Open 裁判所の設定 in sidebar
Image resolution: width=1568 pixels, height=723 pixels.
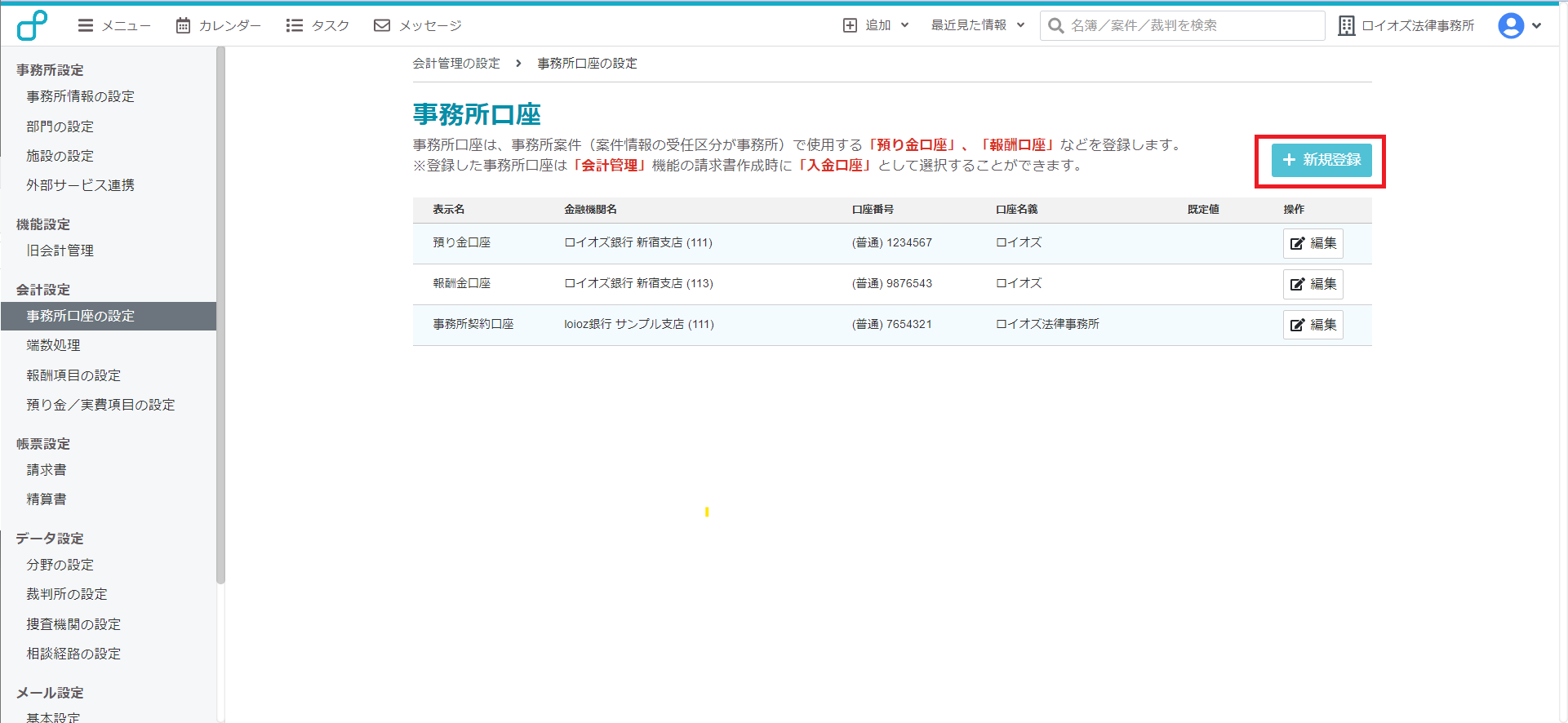click(67, 594)
